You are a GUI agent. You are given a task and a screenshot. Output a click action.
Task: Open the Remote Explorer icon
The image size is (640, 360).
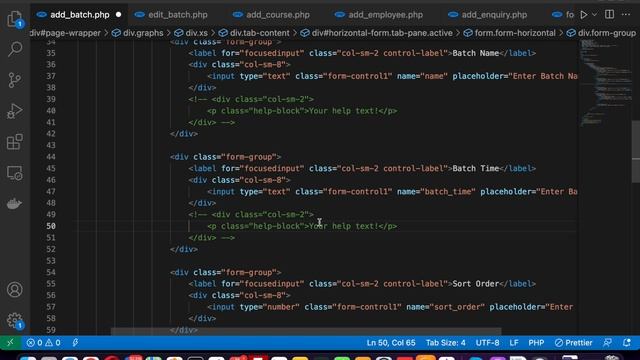(x=15, y=173)
